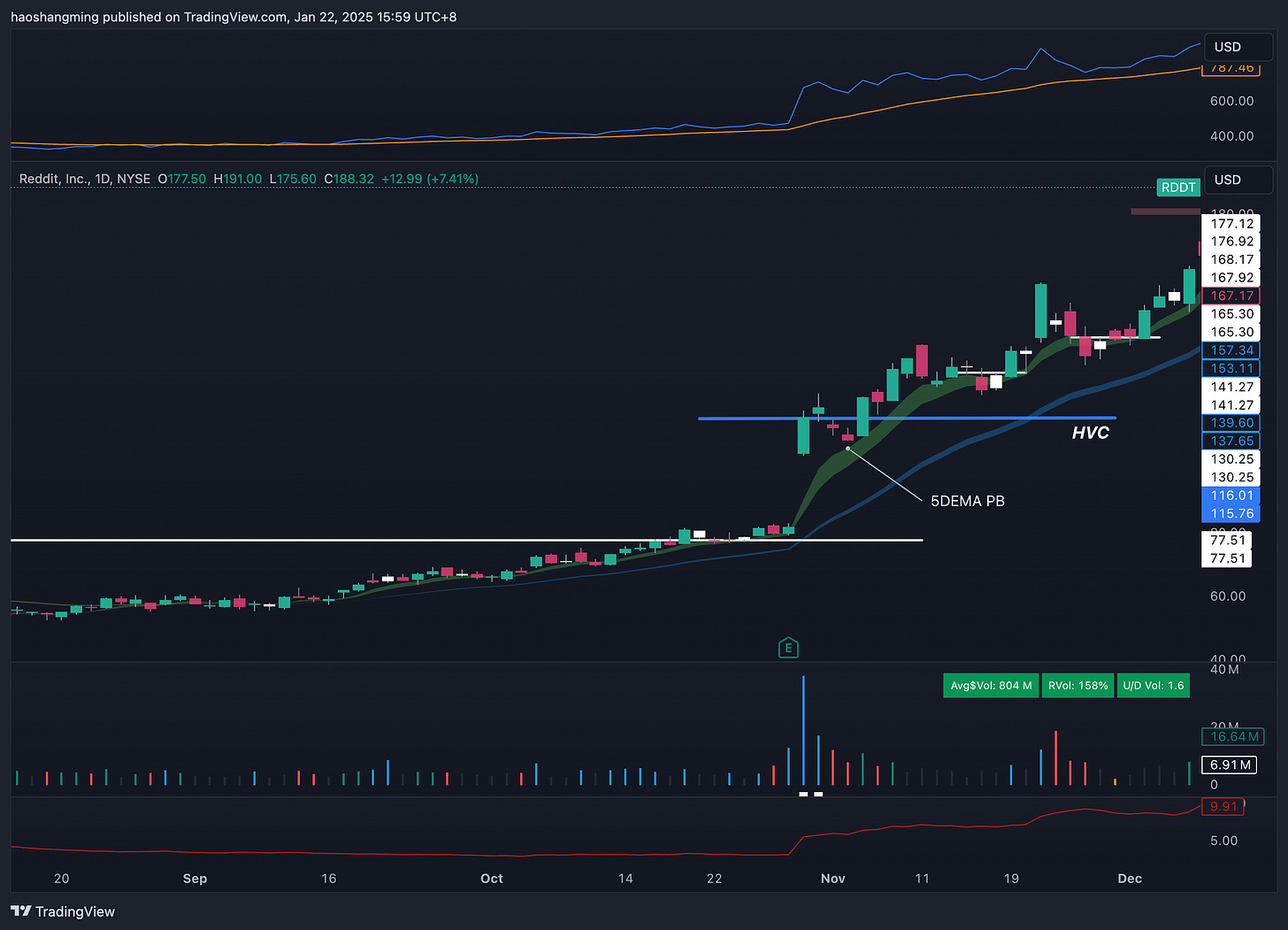The height and width of the screenshot is (930, 1288).
Task: Click the U/D Vol: 1.6 label
Action: [1153, 686]
